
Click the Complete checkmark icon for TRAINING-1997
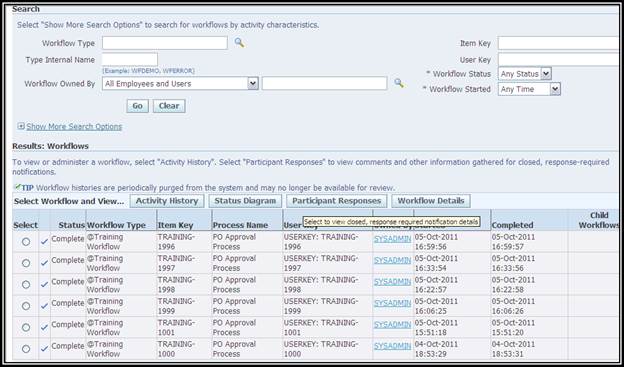[x=45, y=263]
